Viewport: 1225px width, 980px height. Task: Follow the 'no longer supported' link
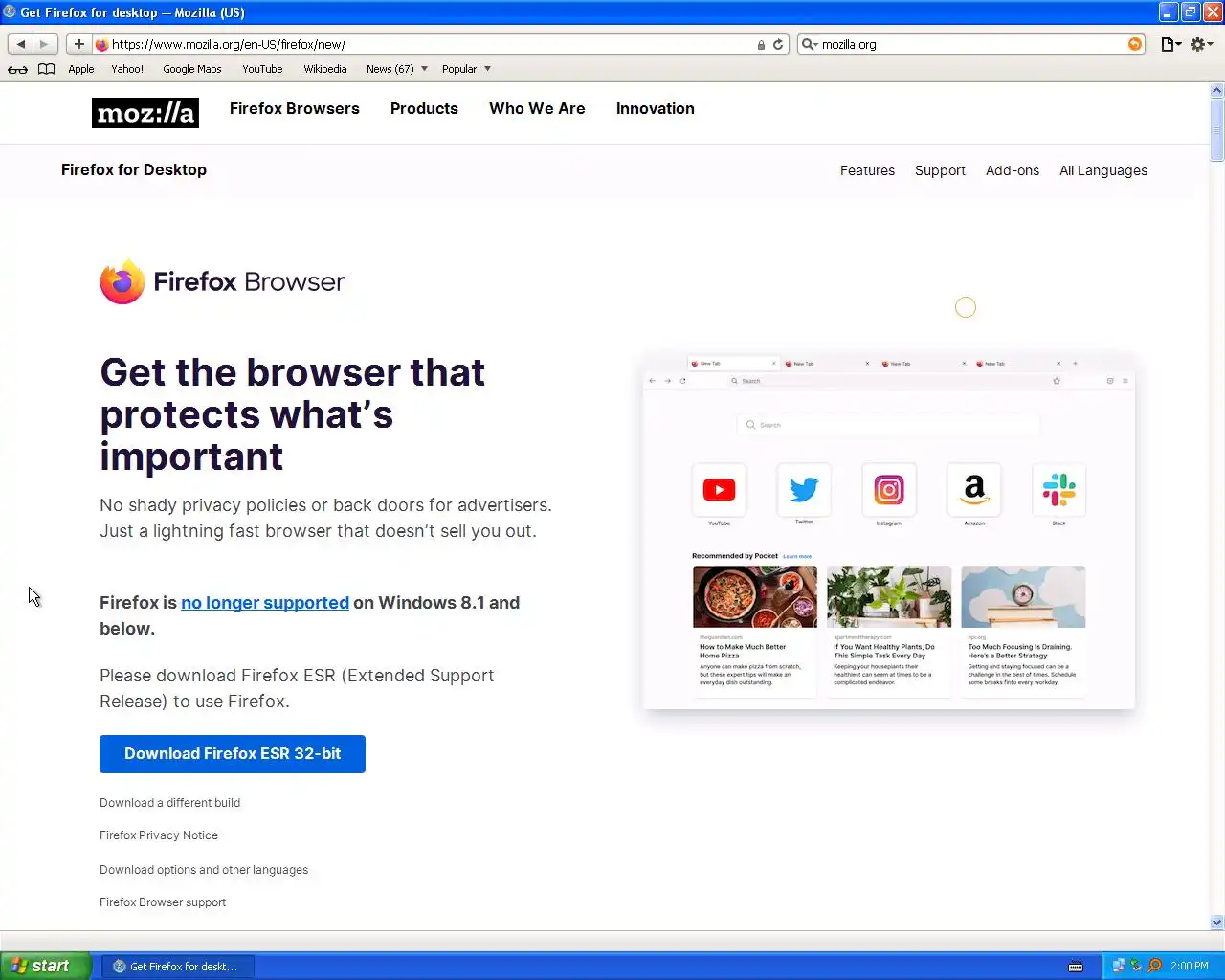pyautogui.click(x=265, y=603)
